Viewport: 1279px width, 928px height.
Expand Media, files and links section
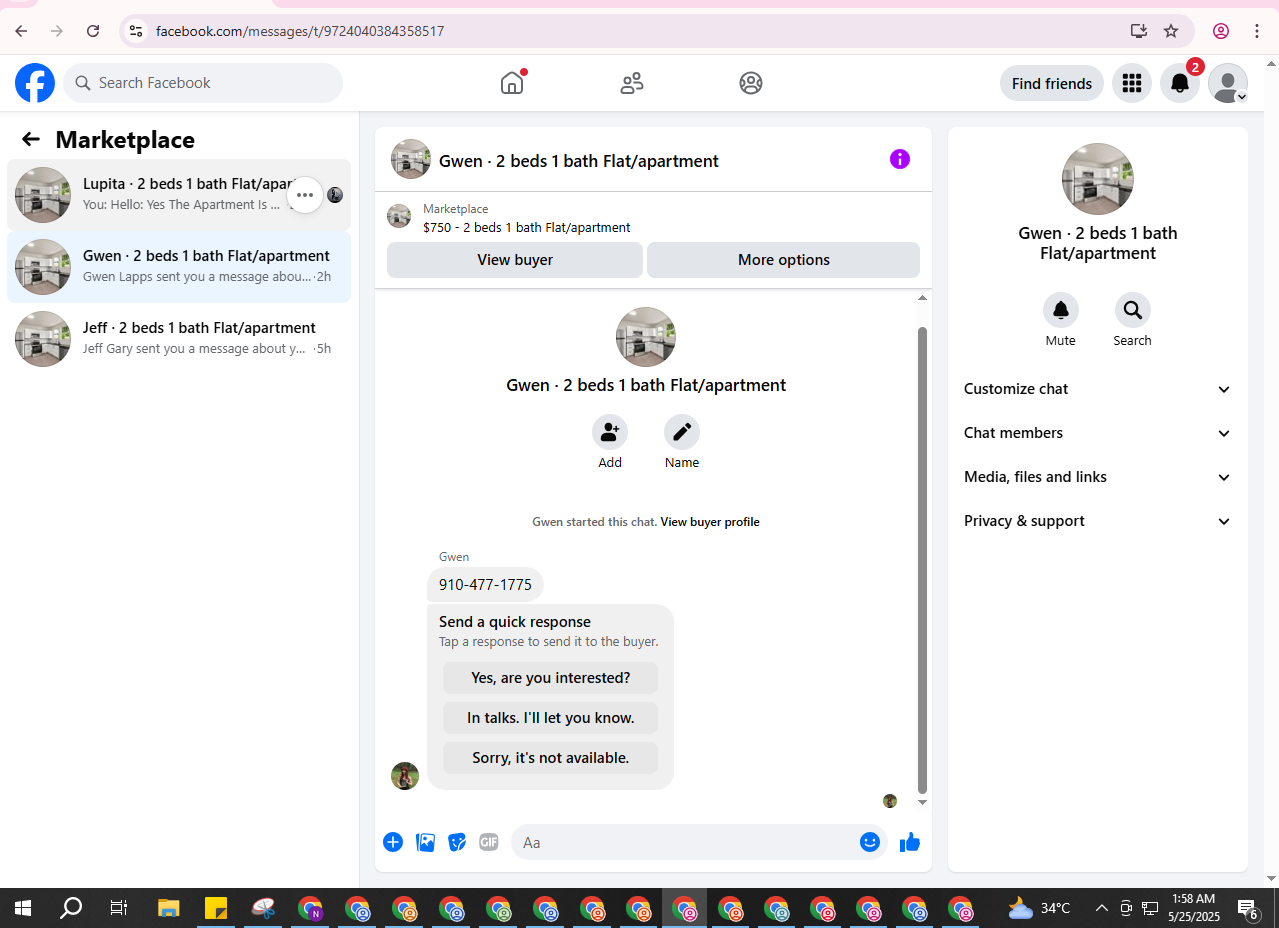tap(1098, 477)
